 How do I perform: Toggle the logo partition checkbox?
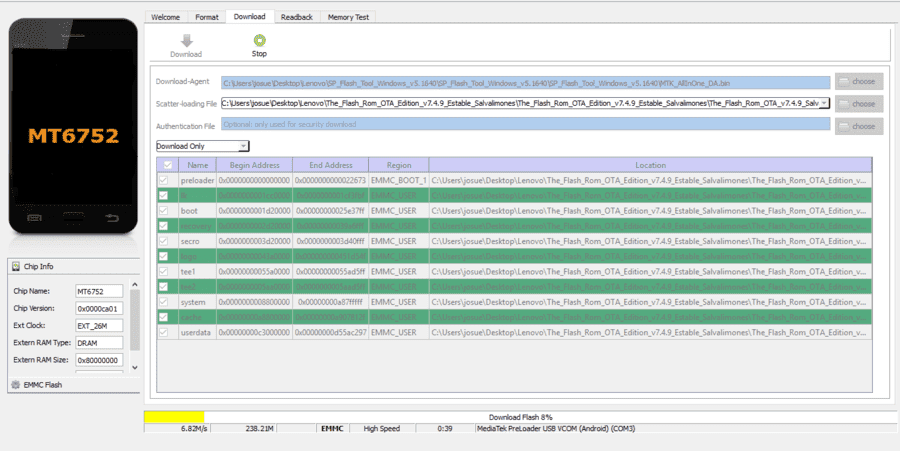click(164, 256)
